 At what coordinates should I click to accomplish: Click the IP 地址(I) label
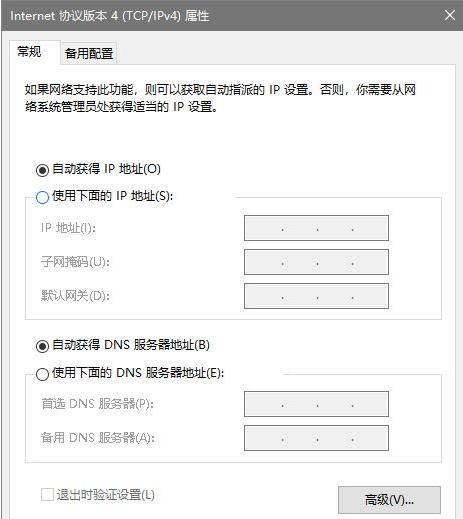pos(68,228)
